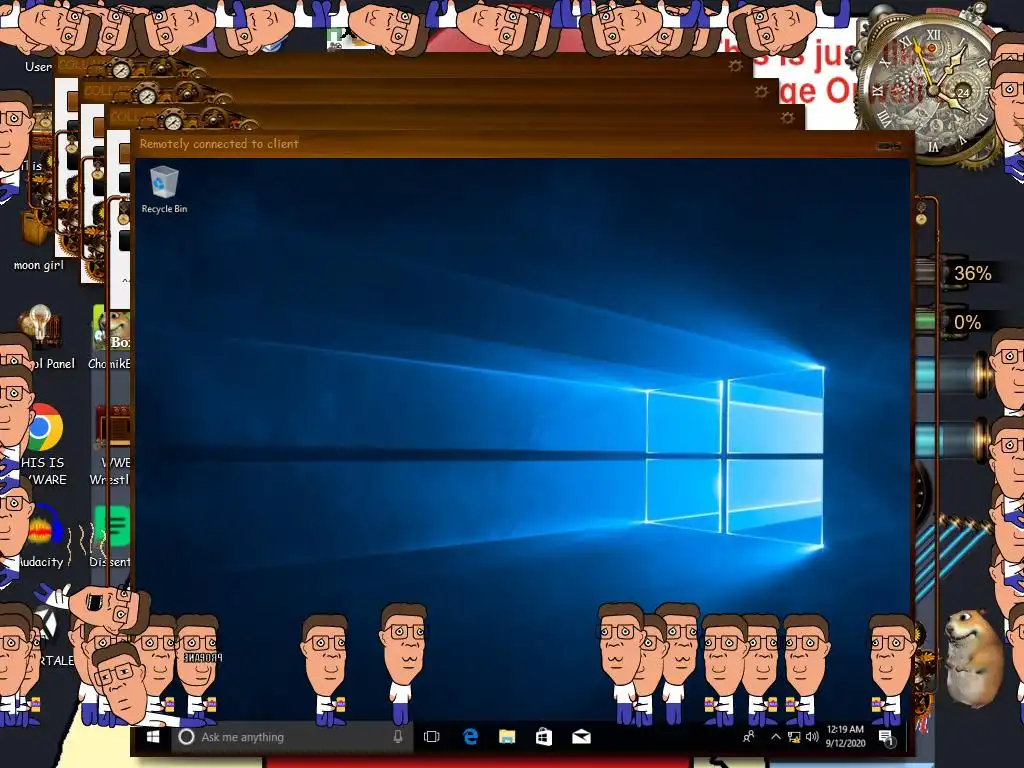Open Task View on the remote taskbar

432,737
